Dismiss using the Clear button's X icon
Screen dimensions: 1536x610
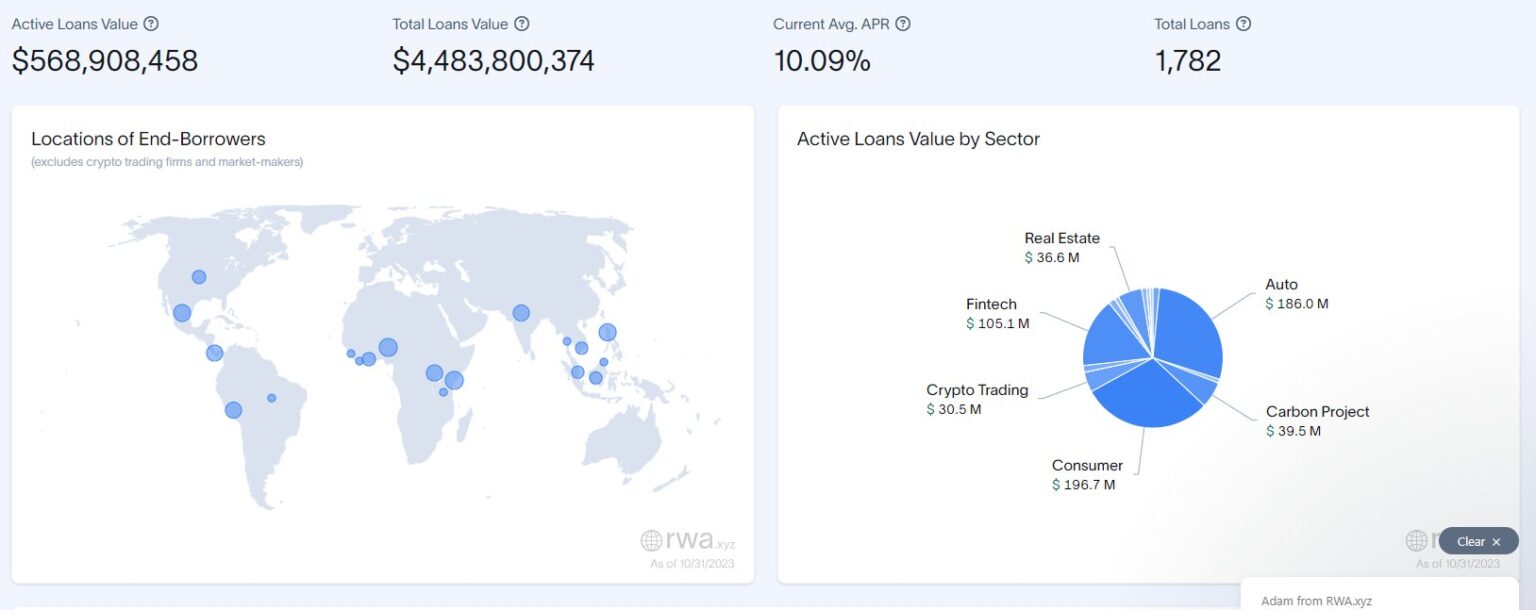(1496, 542)
